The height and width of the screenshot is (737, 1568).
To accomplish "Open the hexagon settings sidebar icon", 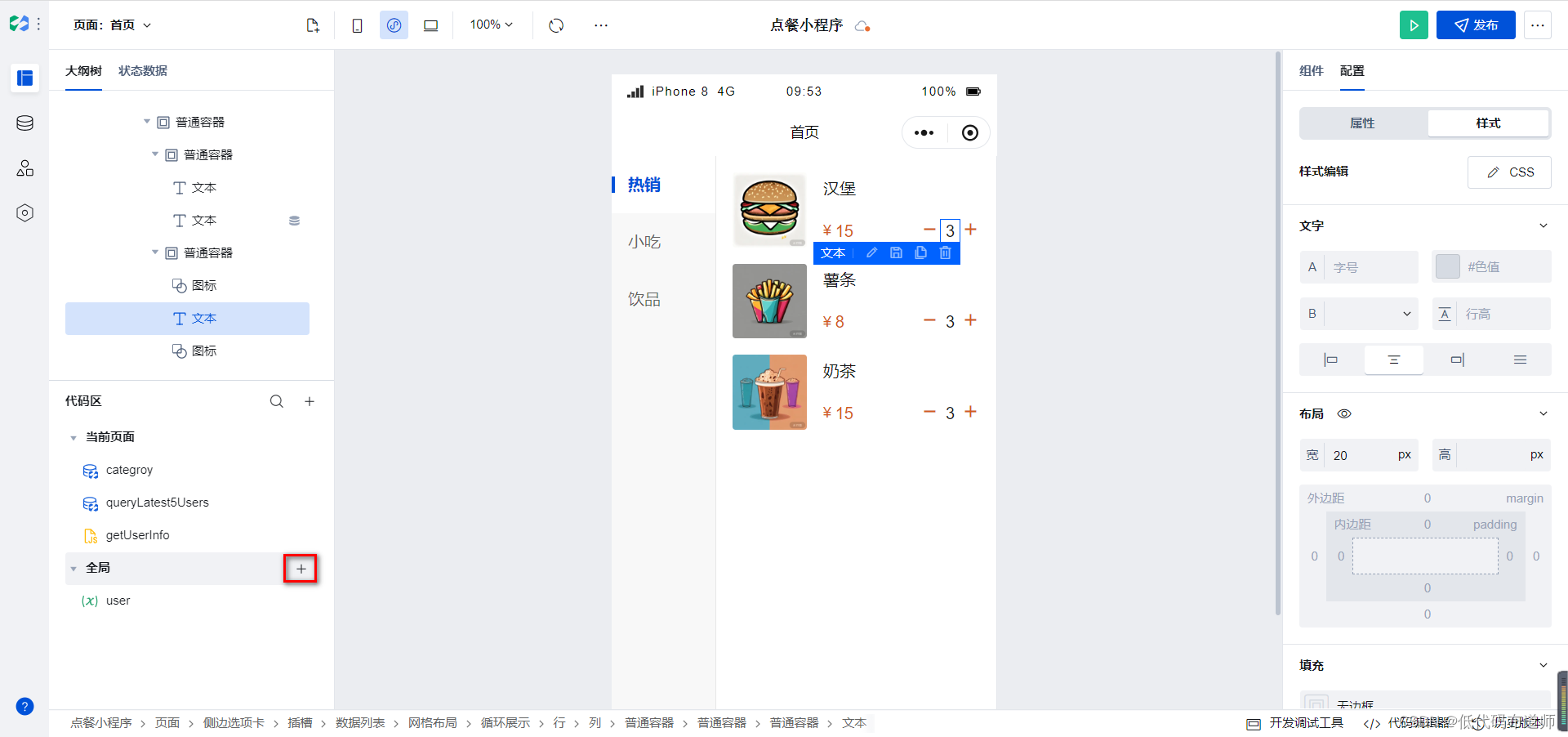I will point(24,213).
